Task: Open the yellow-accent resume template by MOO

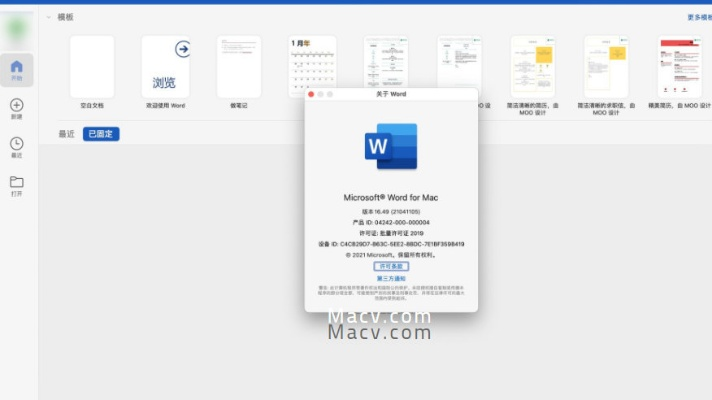Action: coord(533,67)
